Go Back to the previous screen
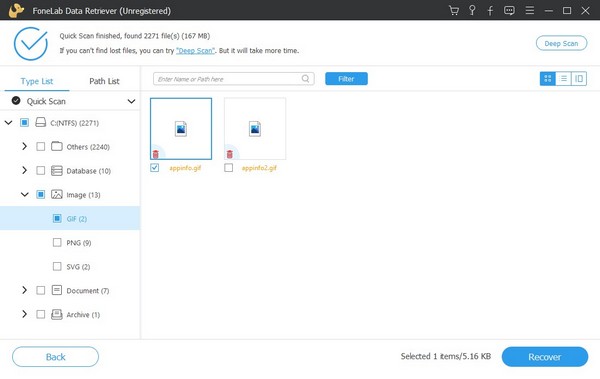The width and height of the screenshot is (600, 379). [55, 357]
